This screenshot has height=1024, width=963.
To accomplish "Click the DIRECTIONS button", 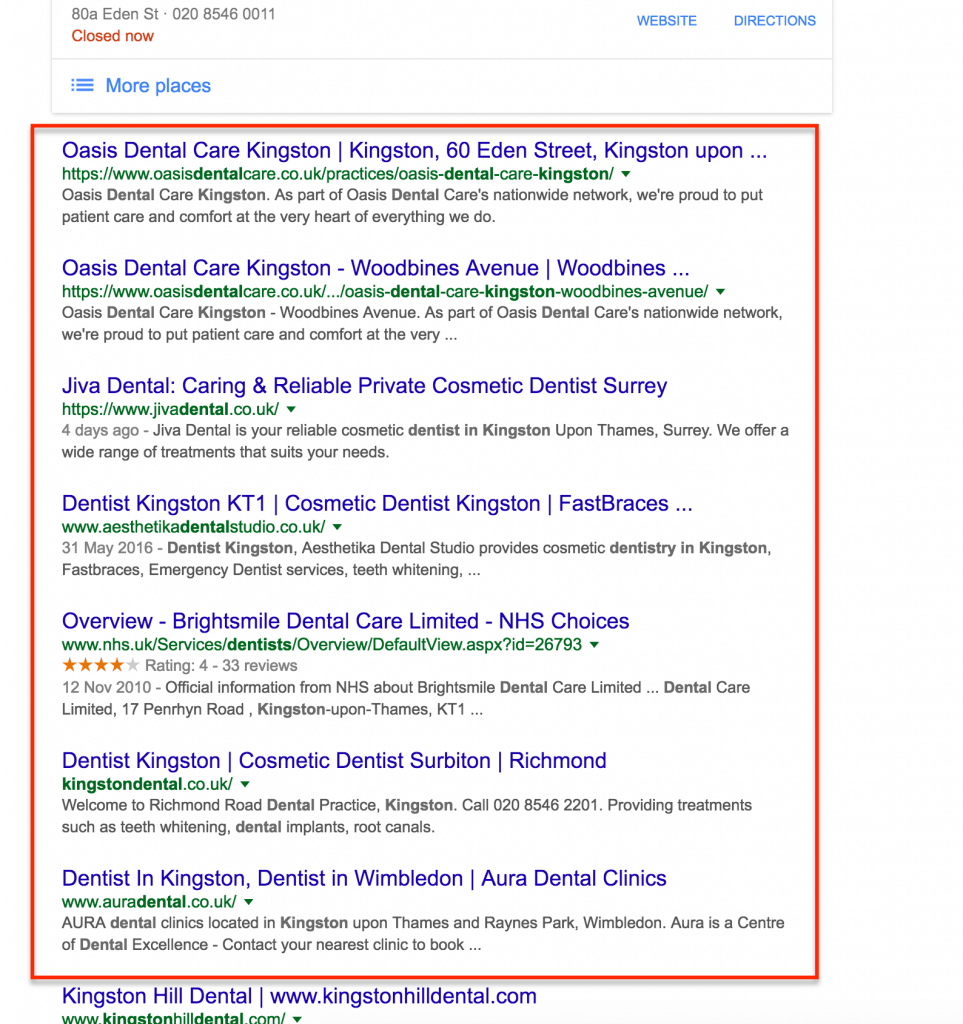I will tap(774, 21).
